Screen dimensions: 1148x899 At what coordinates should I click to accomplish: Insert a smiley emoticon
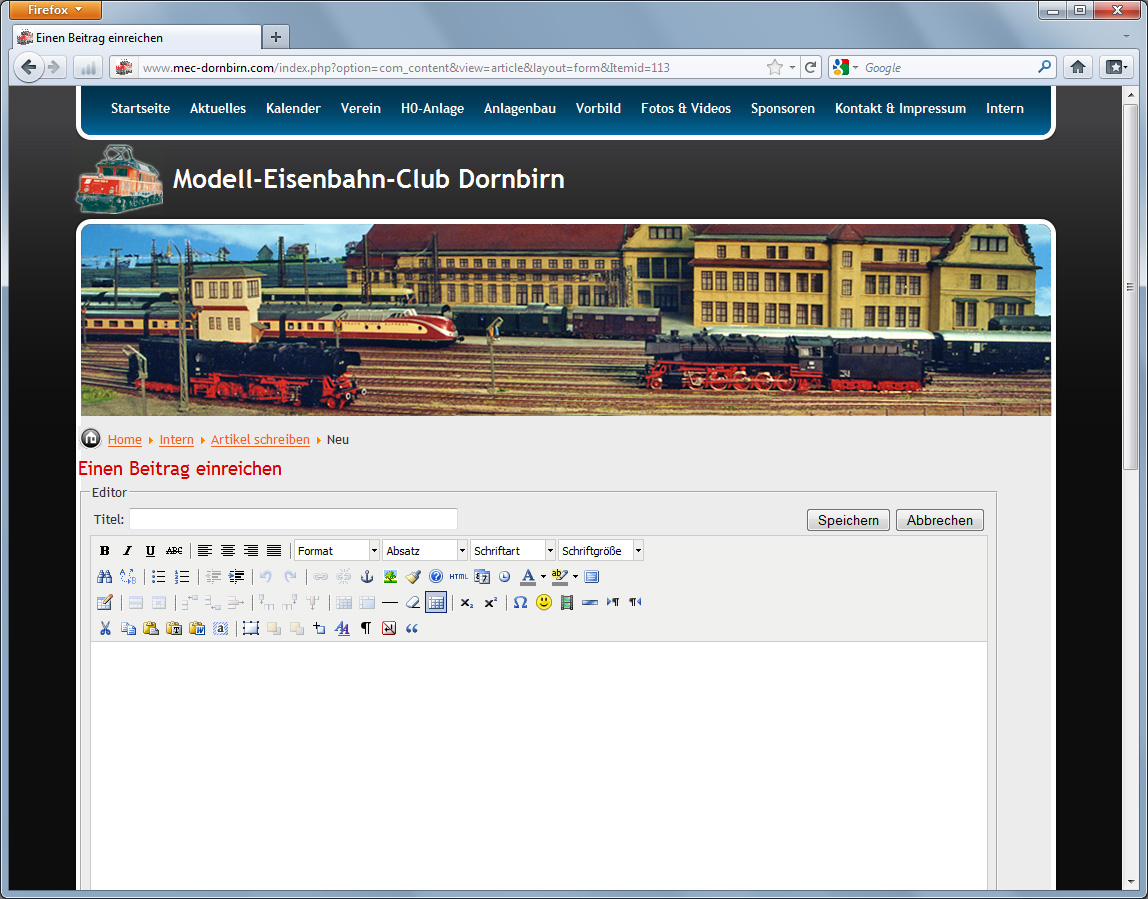[x=543, y=603]
